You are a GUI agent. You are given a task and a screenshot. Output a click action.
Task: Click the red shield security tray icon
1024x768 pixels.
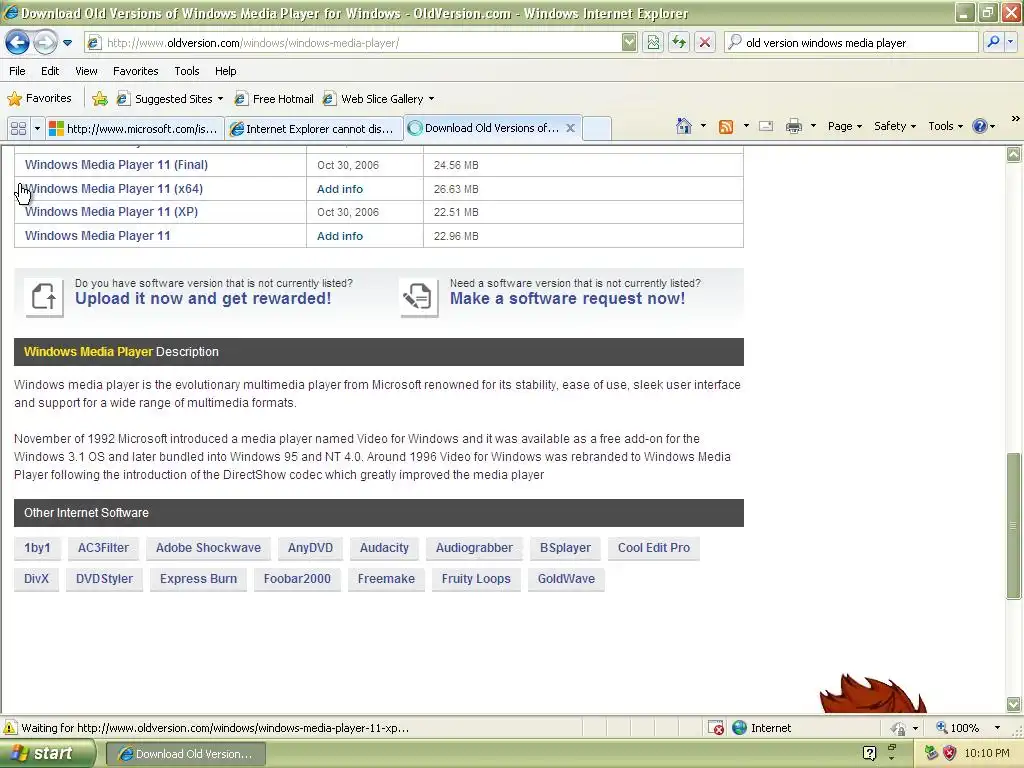click(950, 753)
